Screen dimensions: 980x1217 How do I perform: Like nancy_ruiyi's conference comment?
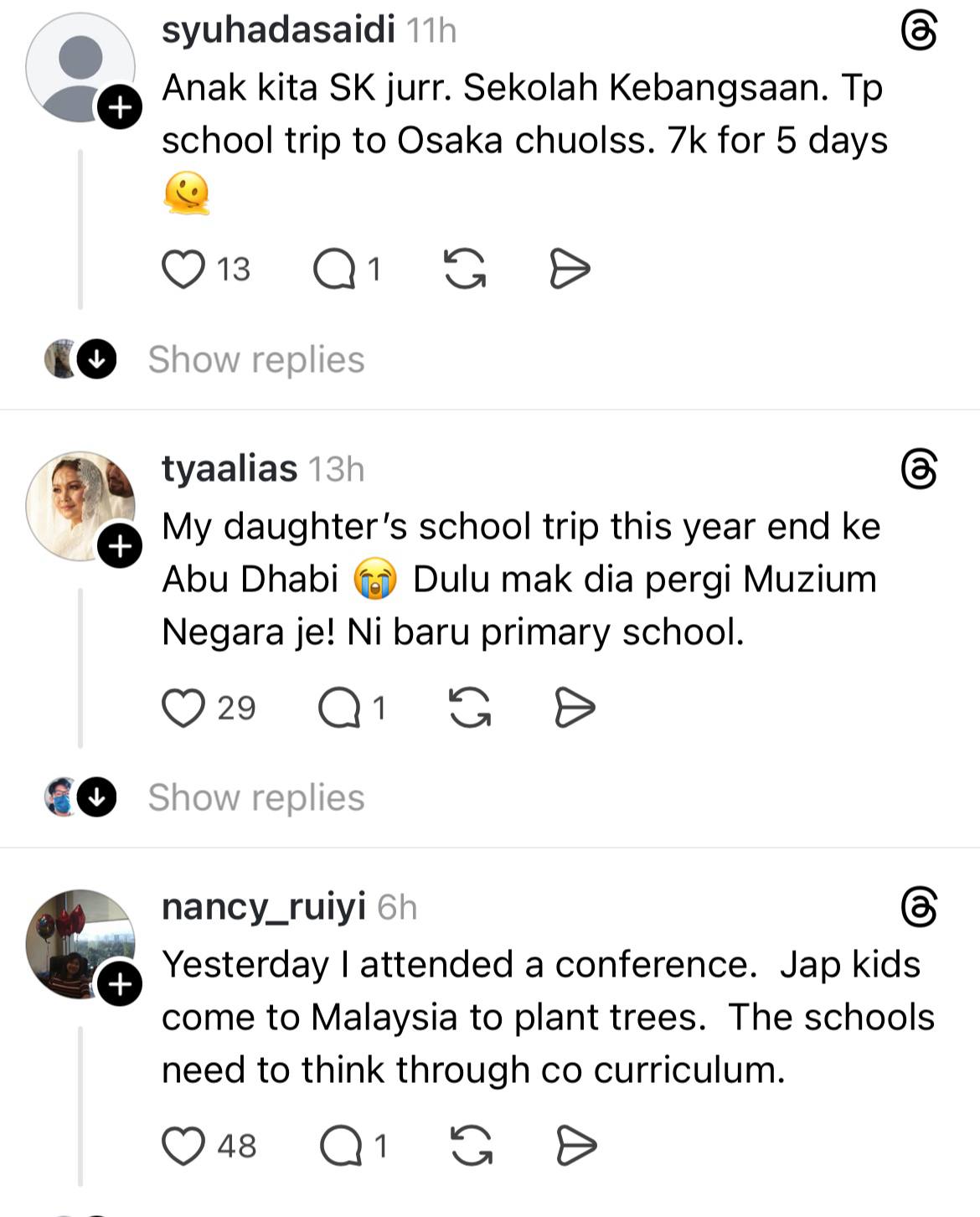pos(183,1146)
